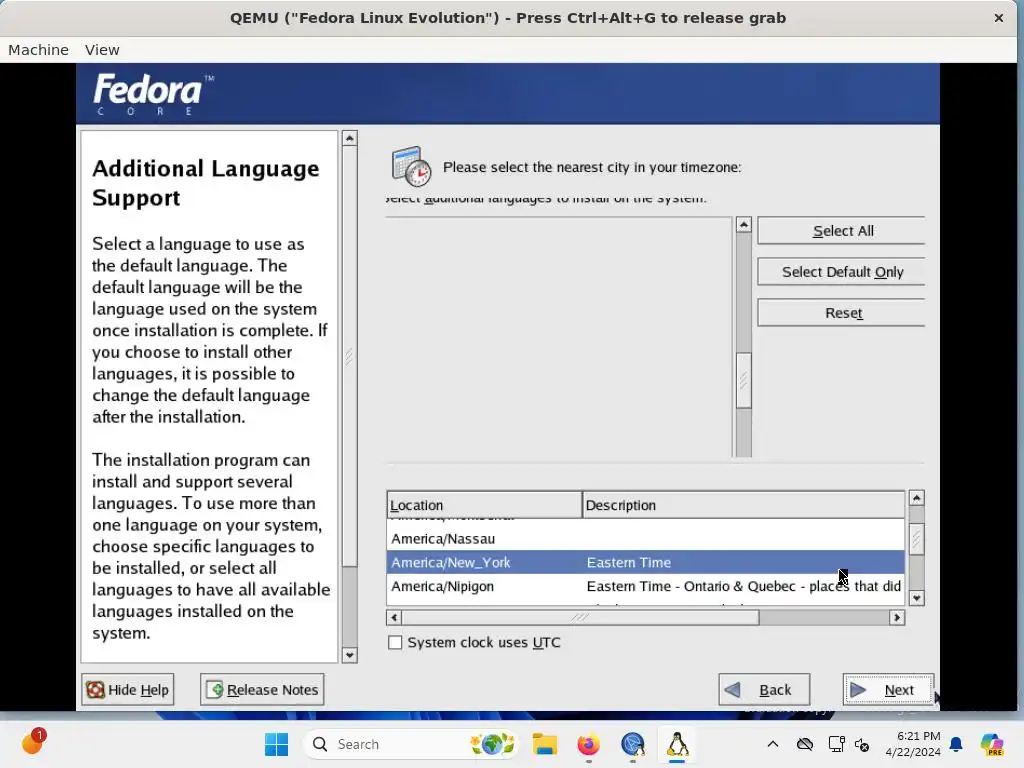Viewport: 1024px width, 768px height.
Task: Open File Explorer from the taskbar
Action: coord(544,744)
